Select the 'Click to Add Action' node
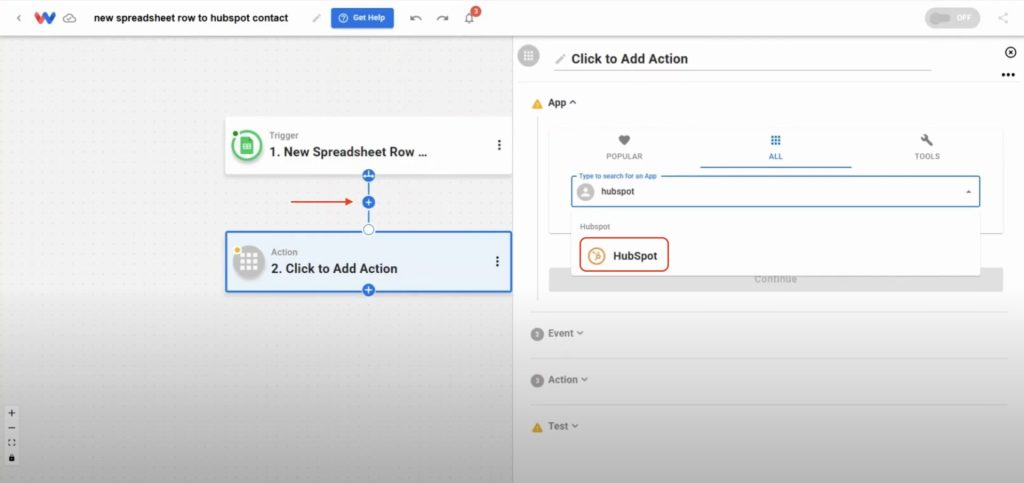Image resolution: width=1024 pixels, height=483 pixels. [368, 262]
